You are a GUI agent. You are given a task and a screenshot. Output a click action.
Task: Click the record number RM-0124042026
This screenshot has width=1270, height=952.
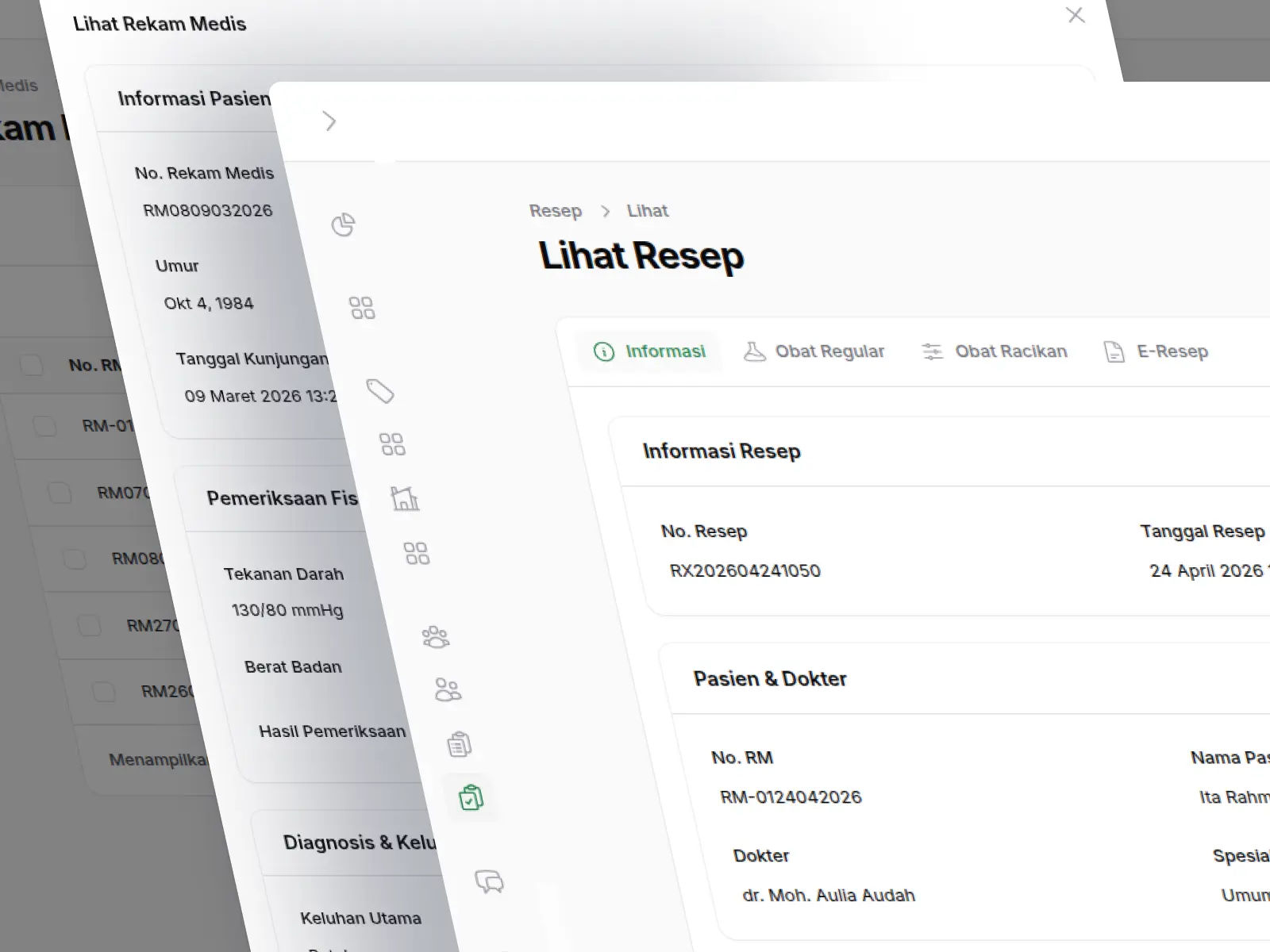[x=791, y=797]
